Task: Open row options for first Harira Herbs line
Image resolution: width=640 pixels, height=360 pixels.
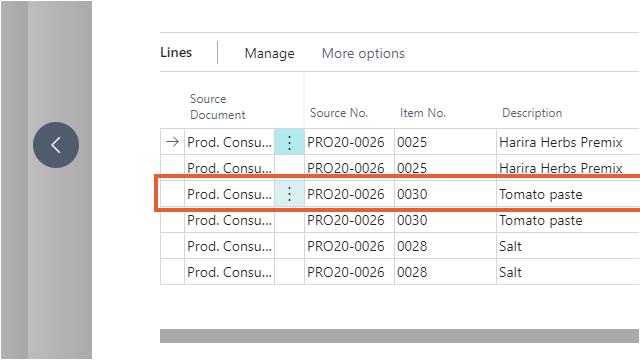Action: 289,142
